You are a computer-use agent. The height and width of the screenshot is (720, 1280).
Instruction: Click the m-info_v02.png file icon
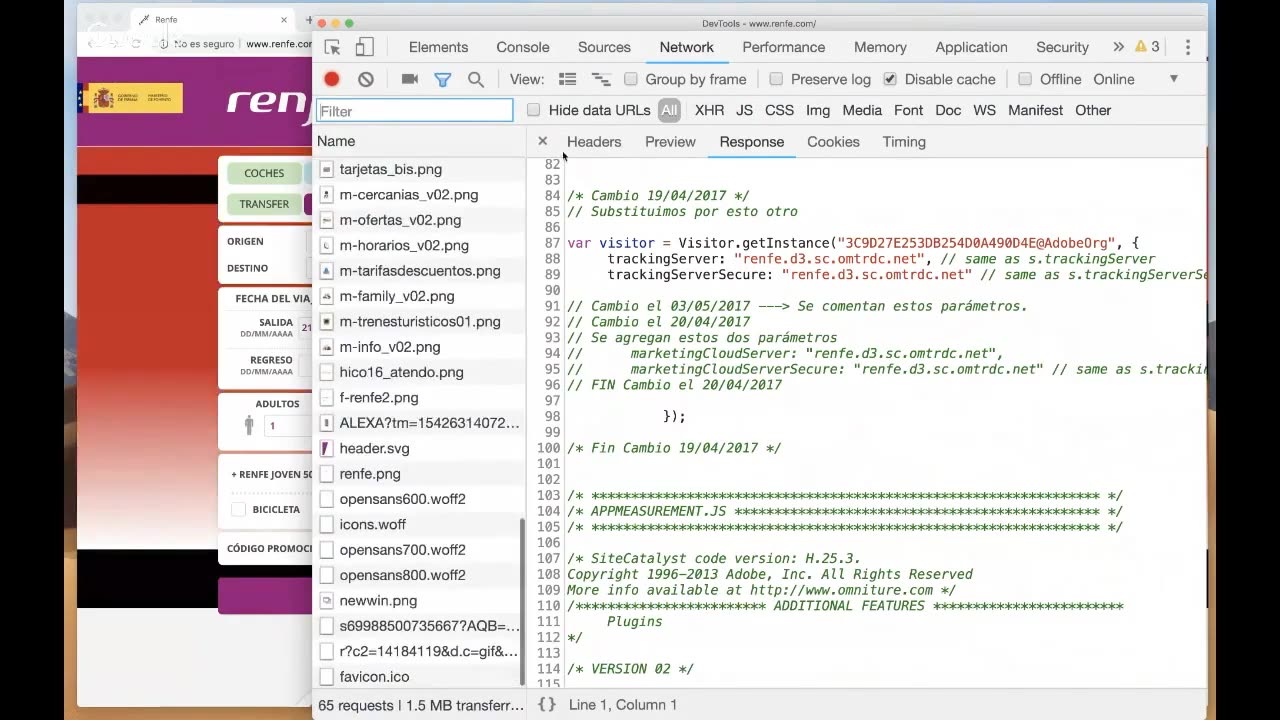point(326,347)
